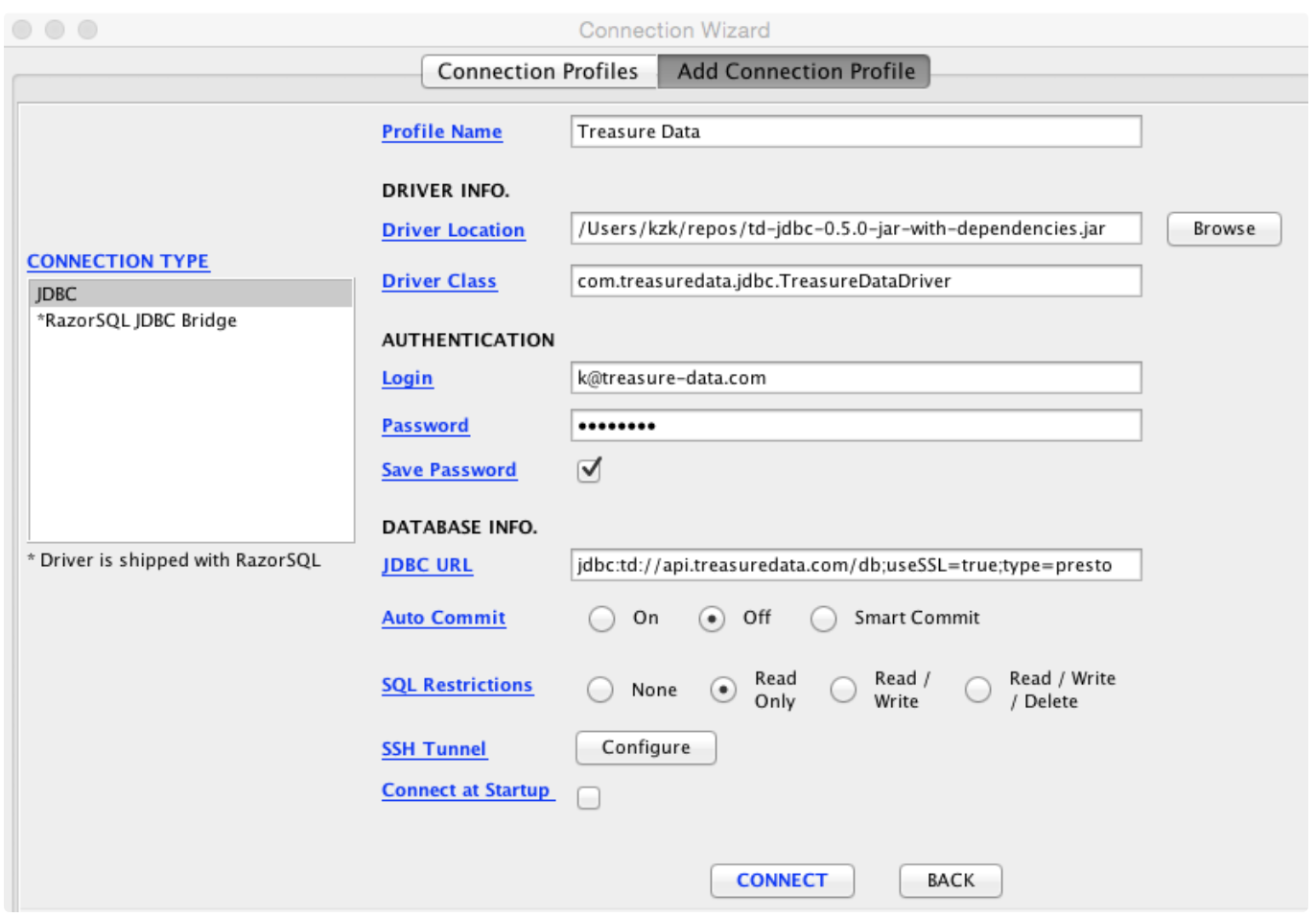The height and width of the screenshot is (917, 1316).
Task: Choose Smart Commit radio option
Action: click(x=824, y=619)
